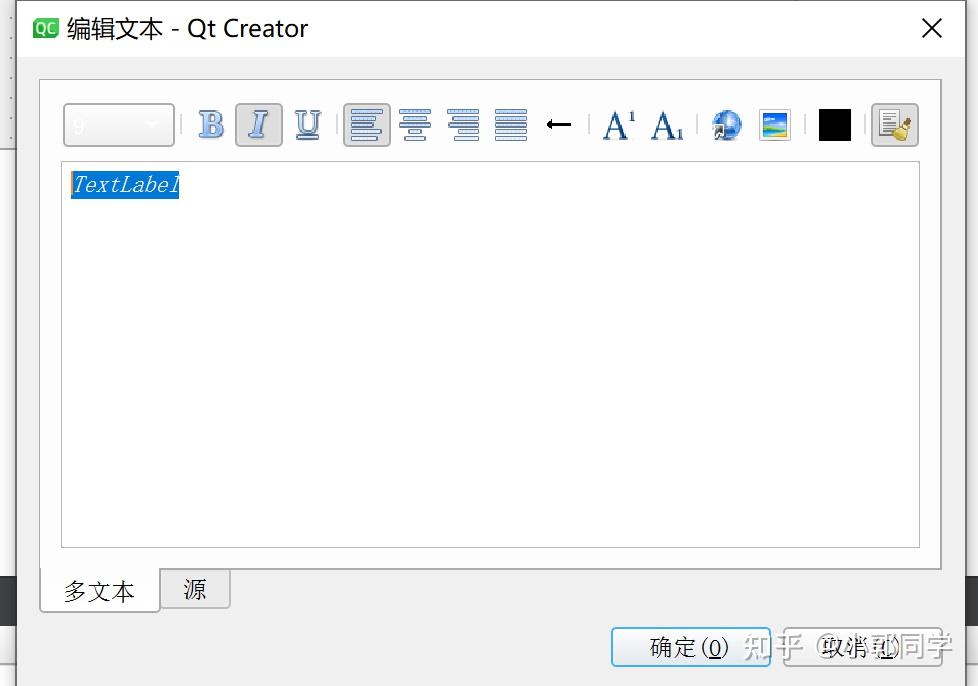This screenshot has height=686, width=978.
Task: Switch to the 源 tab
Action: tap(195, 590)
